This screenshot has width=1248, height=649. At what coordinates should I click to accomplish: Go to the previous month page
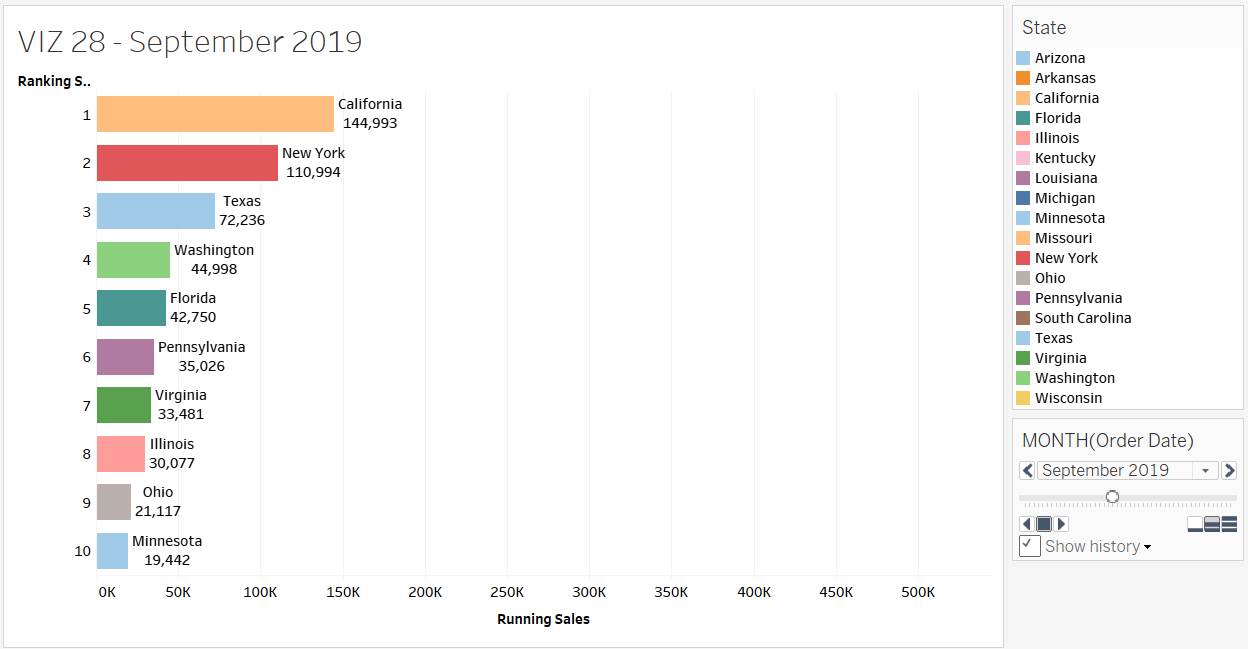[1027, 470]
